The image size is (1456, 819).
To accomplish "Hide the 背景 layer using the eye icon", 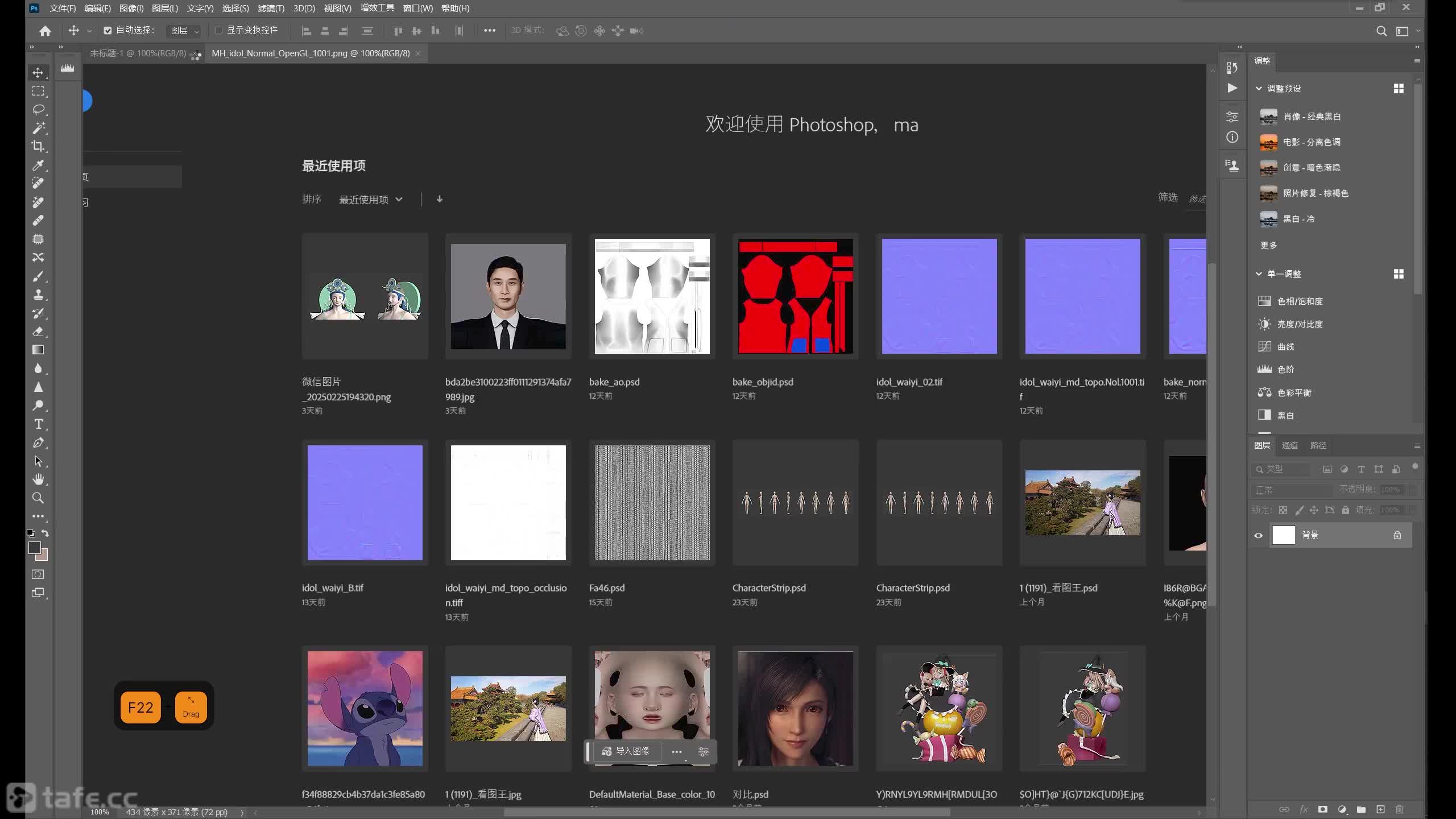I will coord(1258,535).
